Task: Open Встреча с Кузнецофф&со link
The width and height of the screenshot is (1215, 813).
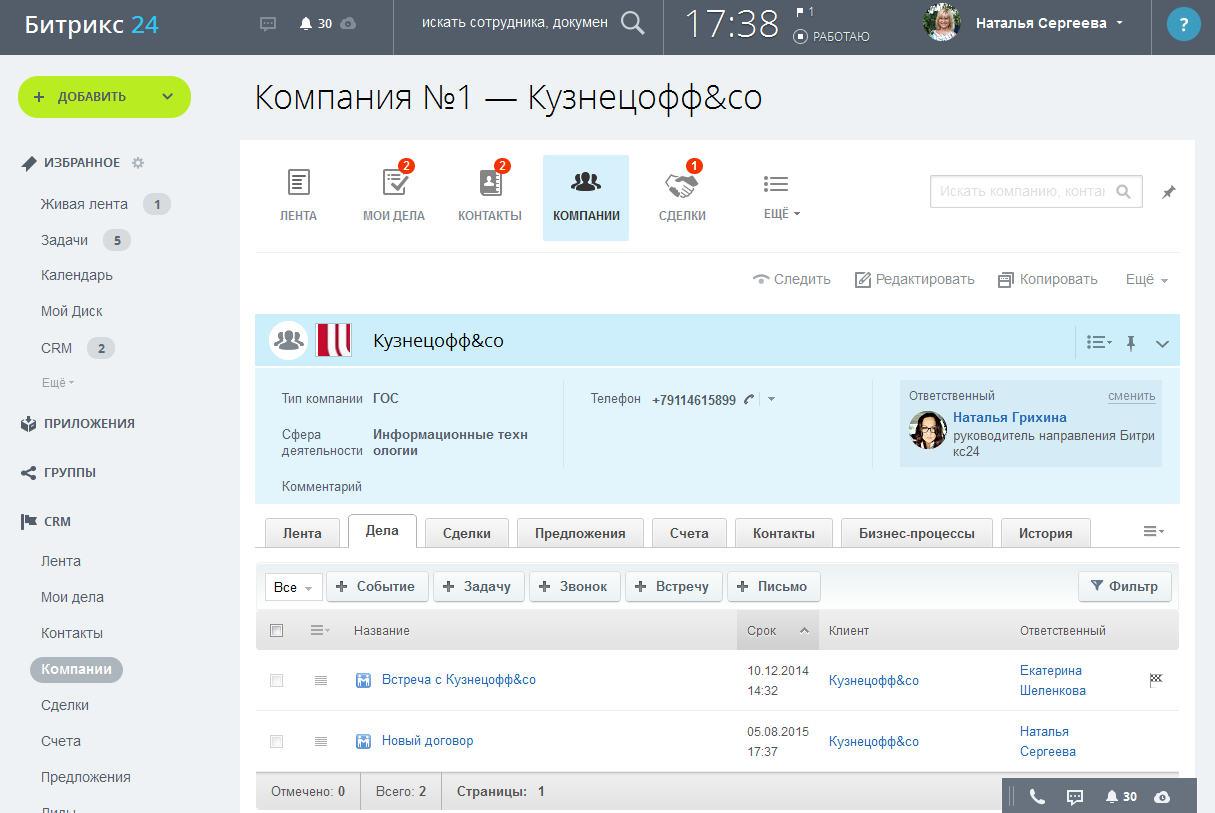Action: click(x=459, y=680)
